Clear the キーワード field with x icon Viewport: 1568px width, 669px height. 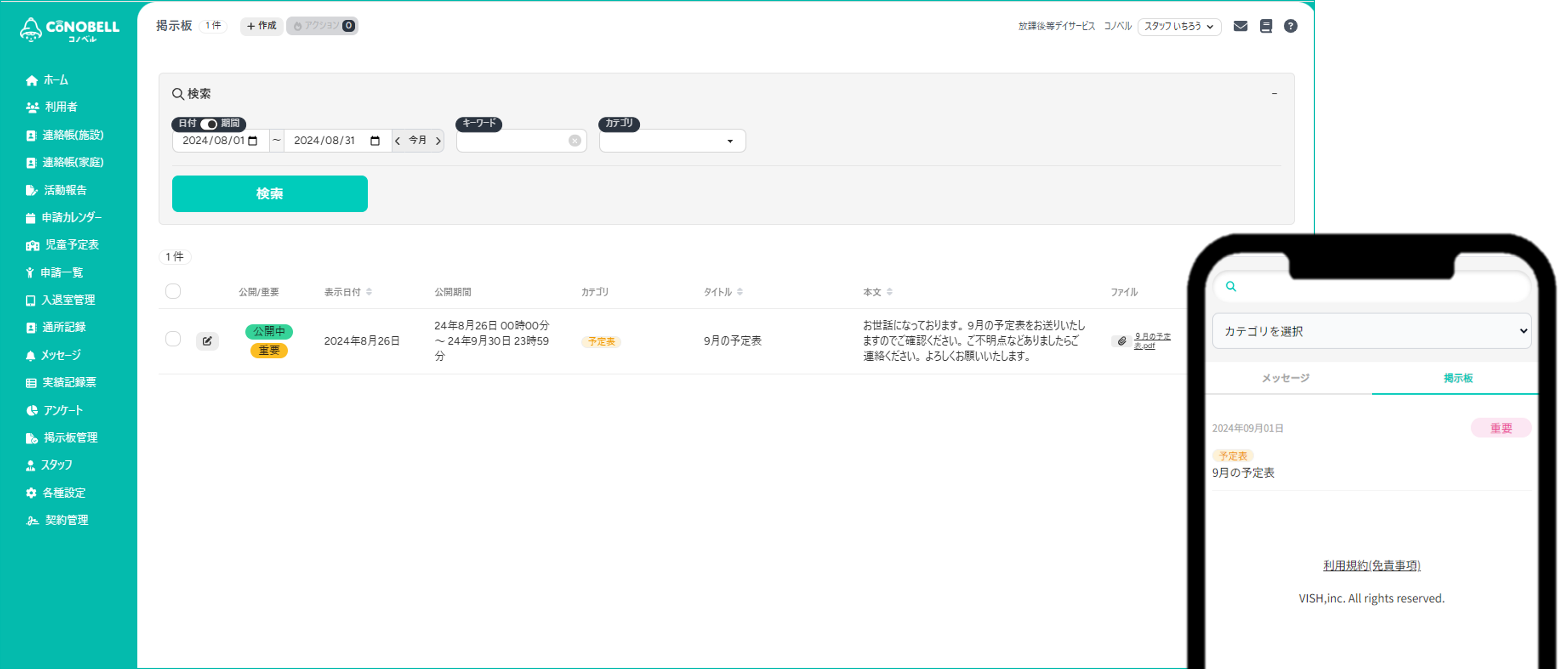pyautogui.click(x=575, y=141)
